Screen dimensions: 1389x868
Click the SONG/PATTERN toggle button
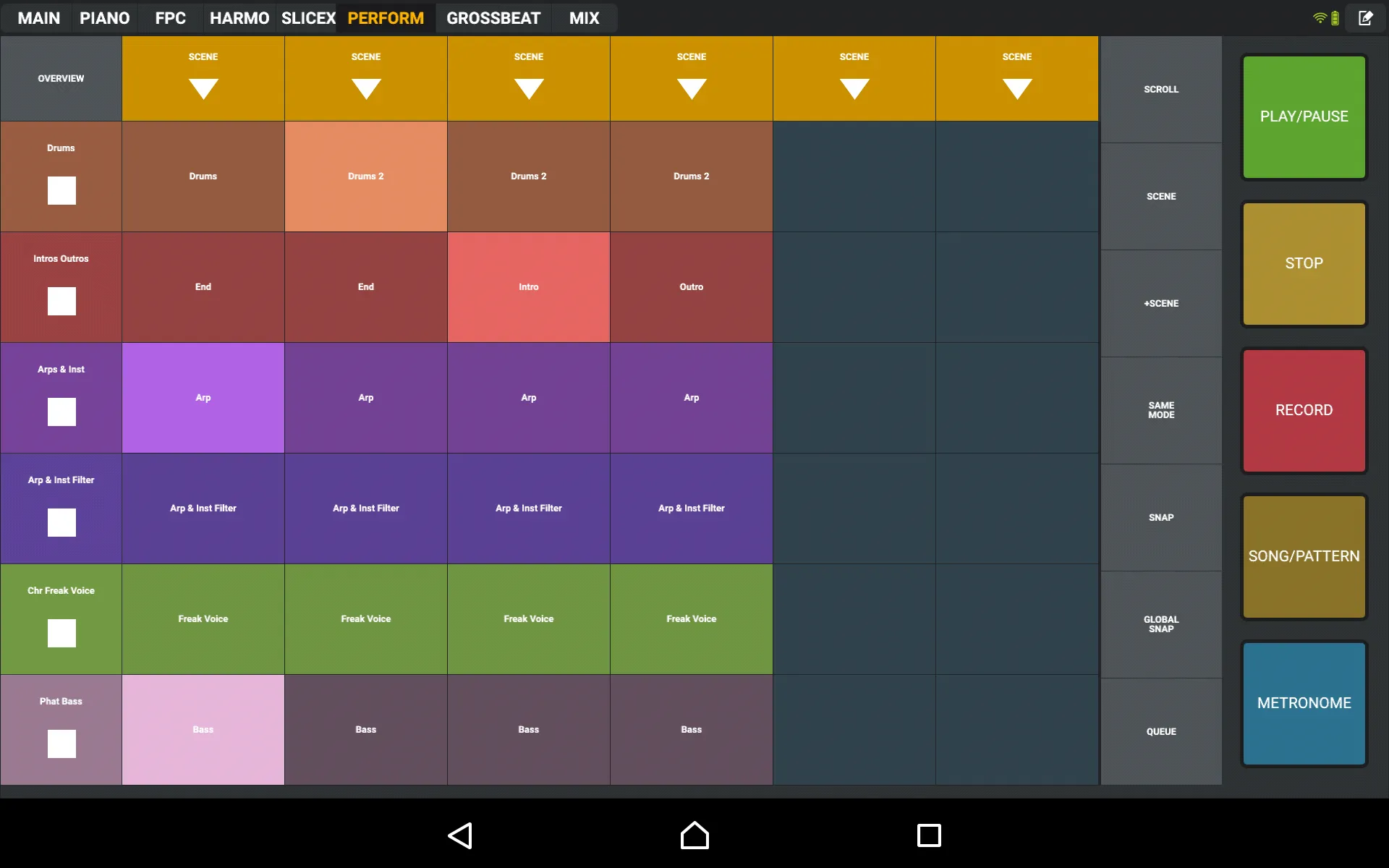[1305, 555]
